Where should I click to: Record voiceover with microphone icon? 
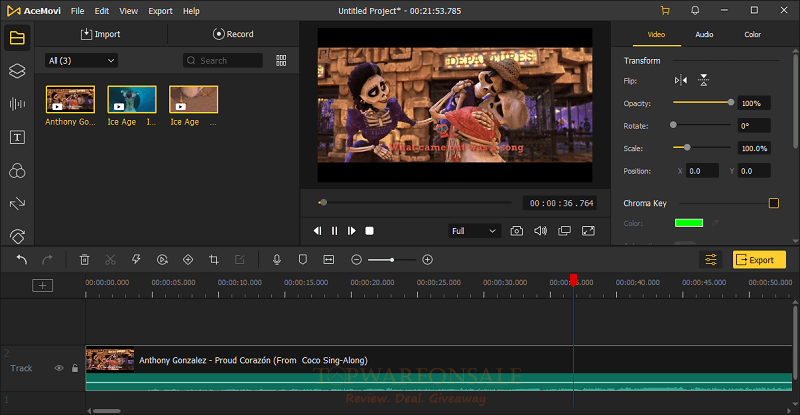277,260
